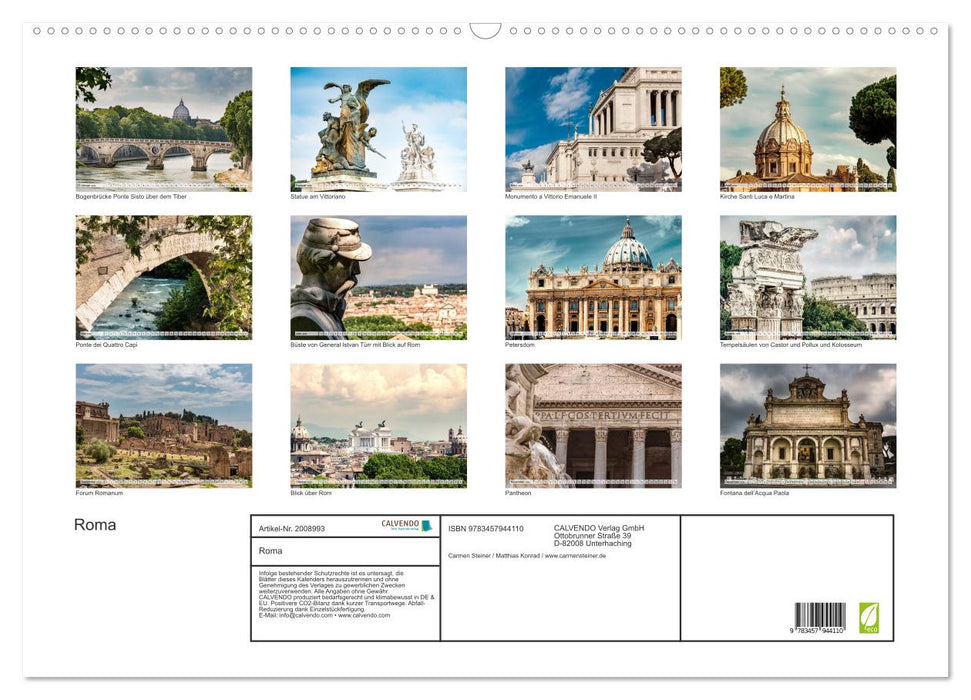Click the Ponte dei Quattro Capi photo

(162, 277)
